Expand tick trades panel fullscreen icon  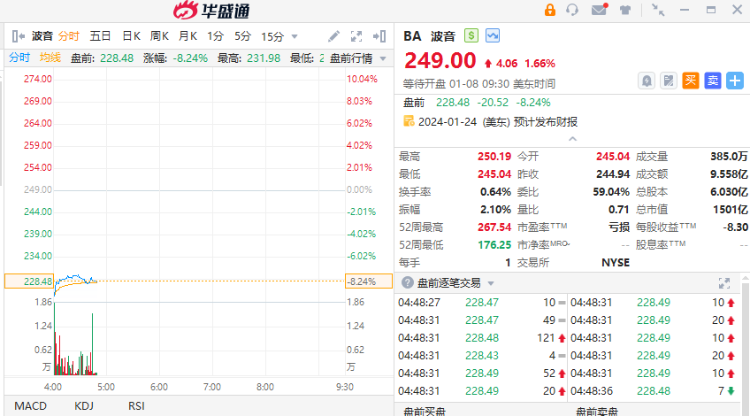[724, 283]
